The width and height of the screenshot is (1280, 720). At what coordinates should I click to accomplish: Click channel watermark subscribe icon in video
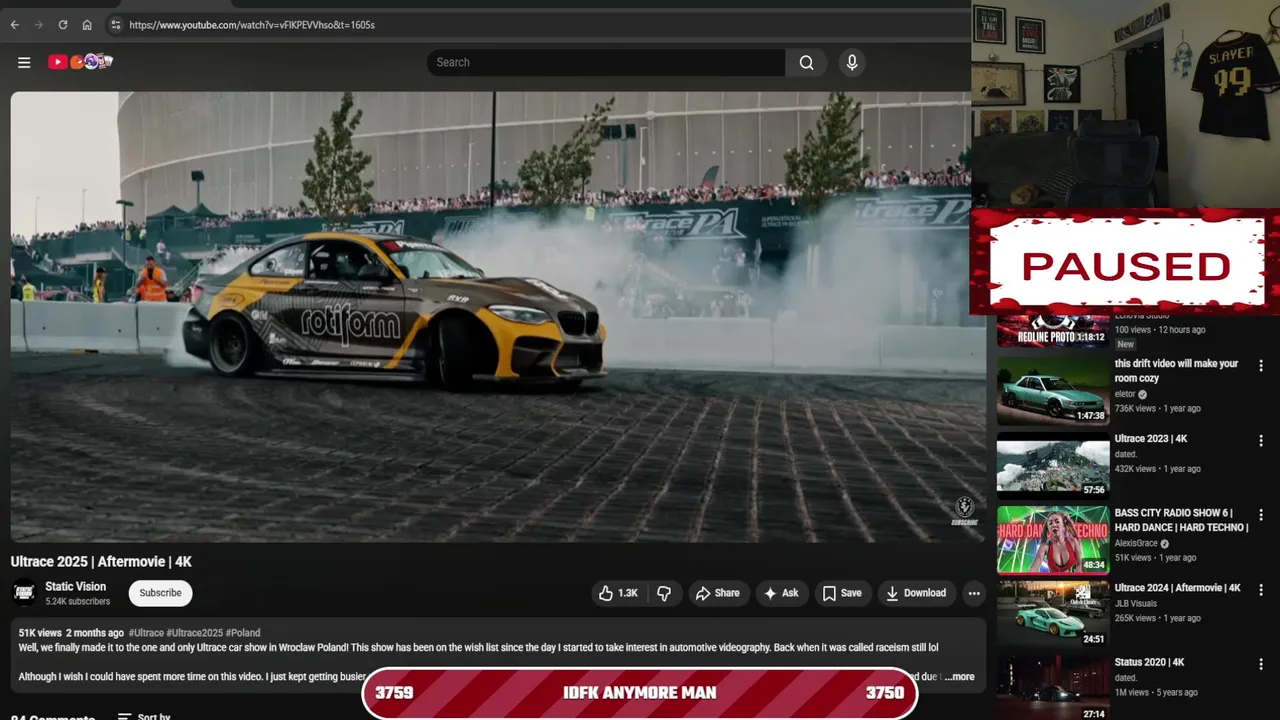tap(964, 510)
